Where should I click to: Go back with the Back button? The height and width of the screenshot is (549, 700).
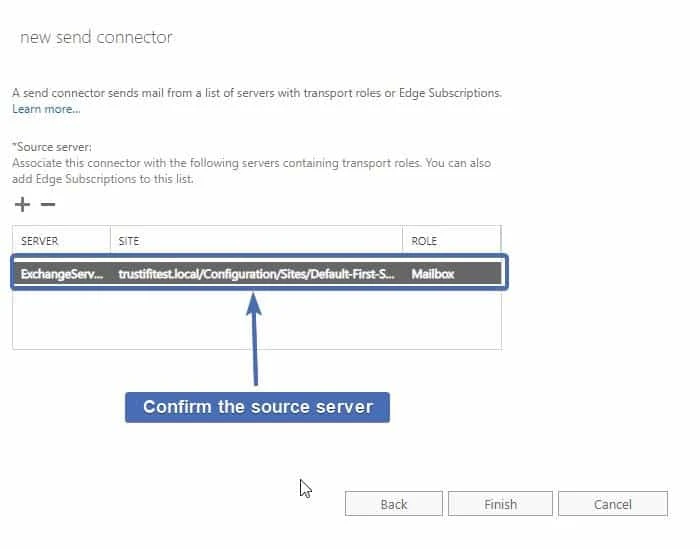coord(394,504)
